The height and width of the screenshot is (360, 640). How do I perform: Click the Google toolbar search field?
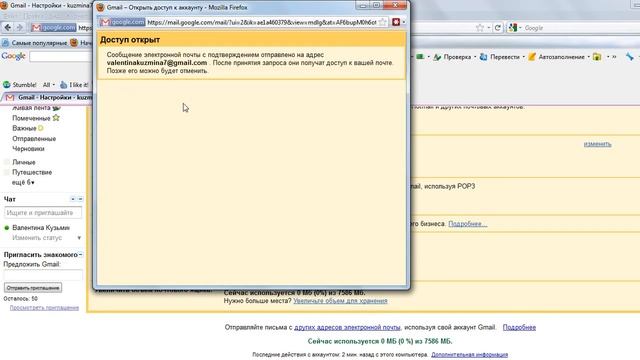point(60,57)
